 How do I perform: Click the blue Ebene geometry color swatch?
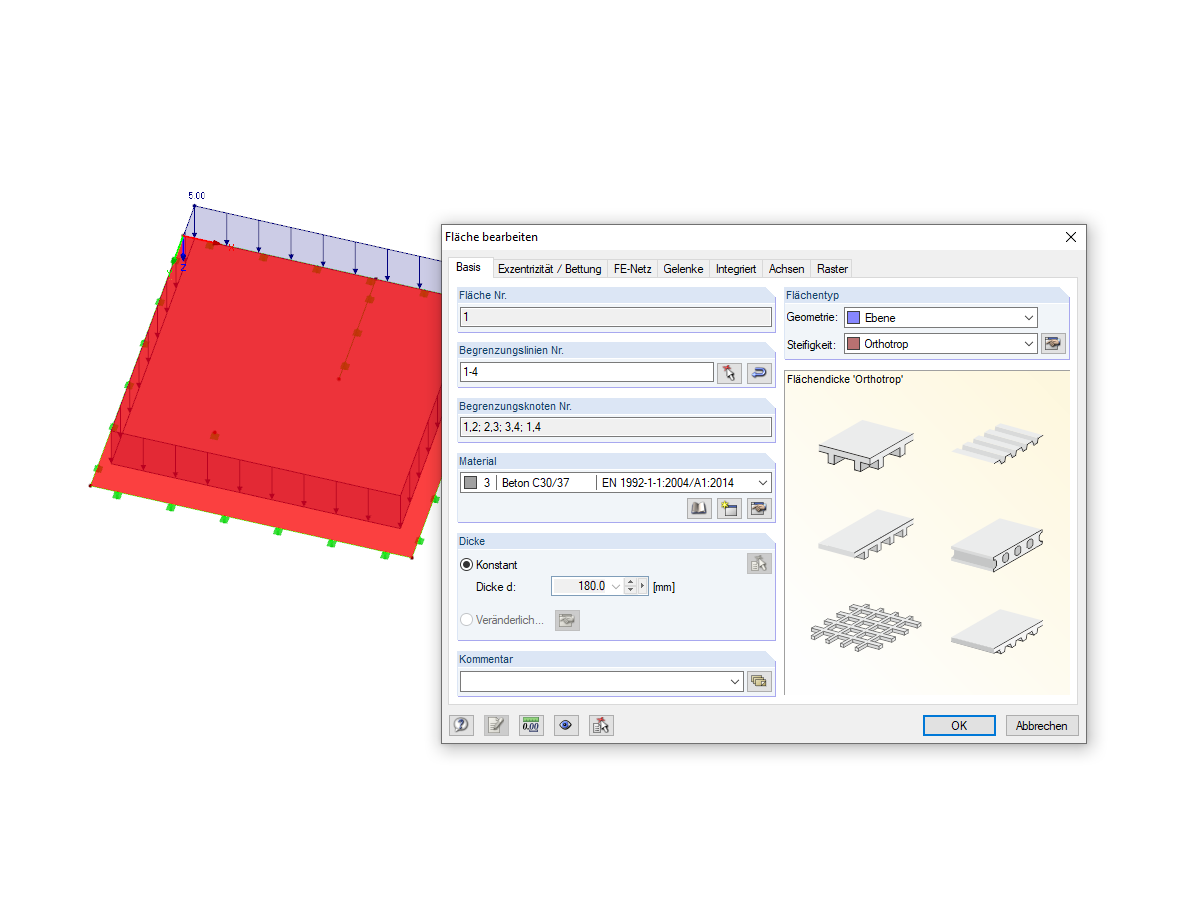[x=853, y=318]
